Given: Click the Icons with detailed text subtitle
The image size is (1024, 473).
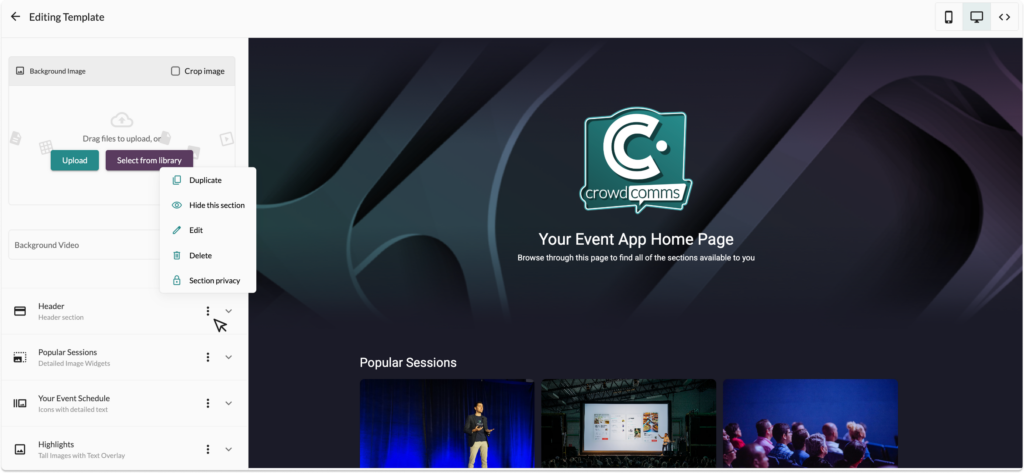Looking at the screenshot, I should 73,410.
